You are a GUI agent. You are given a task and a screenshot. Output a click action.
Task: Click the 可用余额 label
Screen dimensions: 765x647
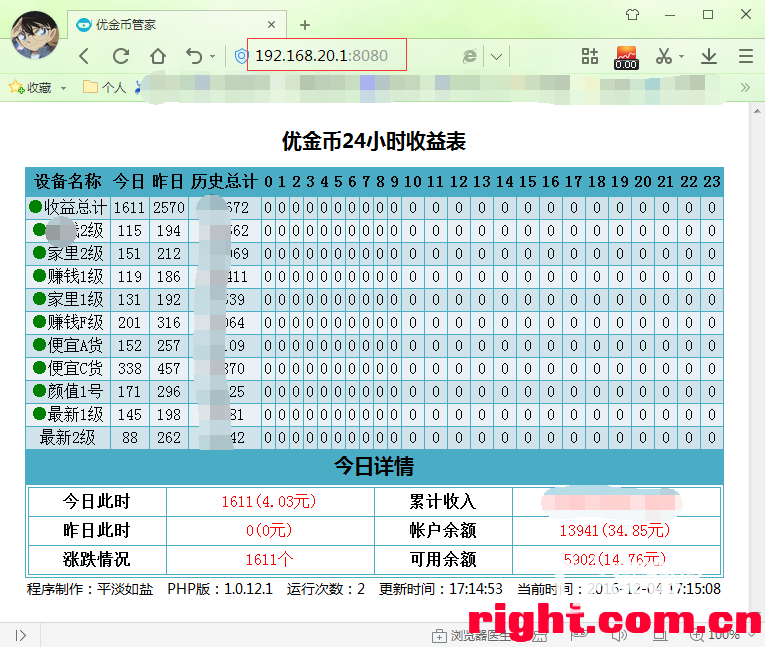coord(443,560)
